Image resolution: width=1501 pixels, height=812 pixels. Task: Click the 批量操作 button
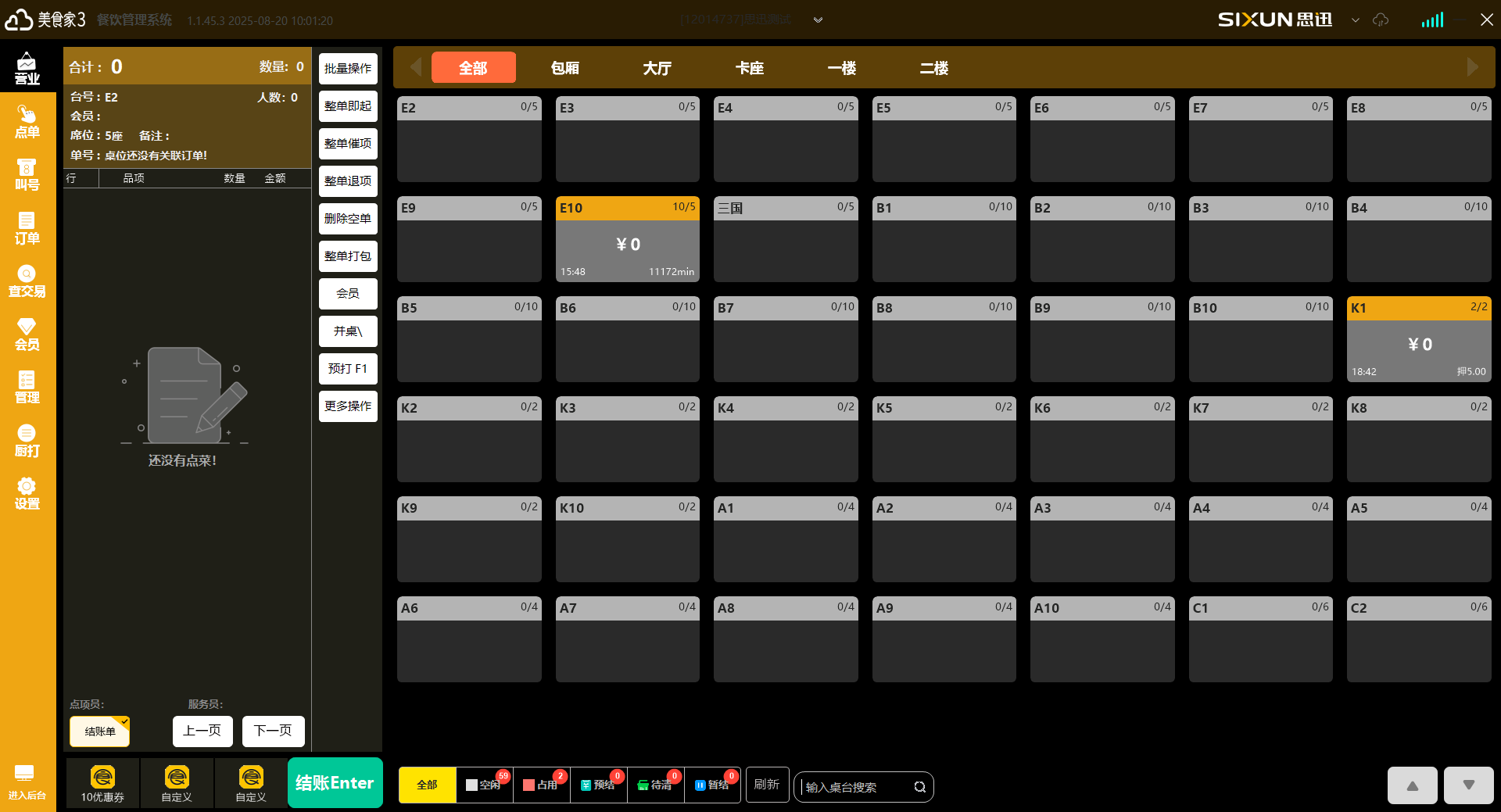pyautogui.click(x=348, y=69)
